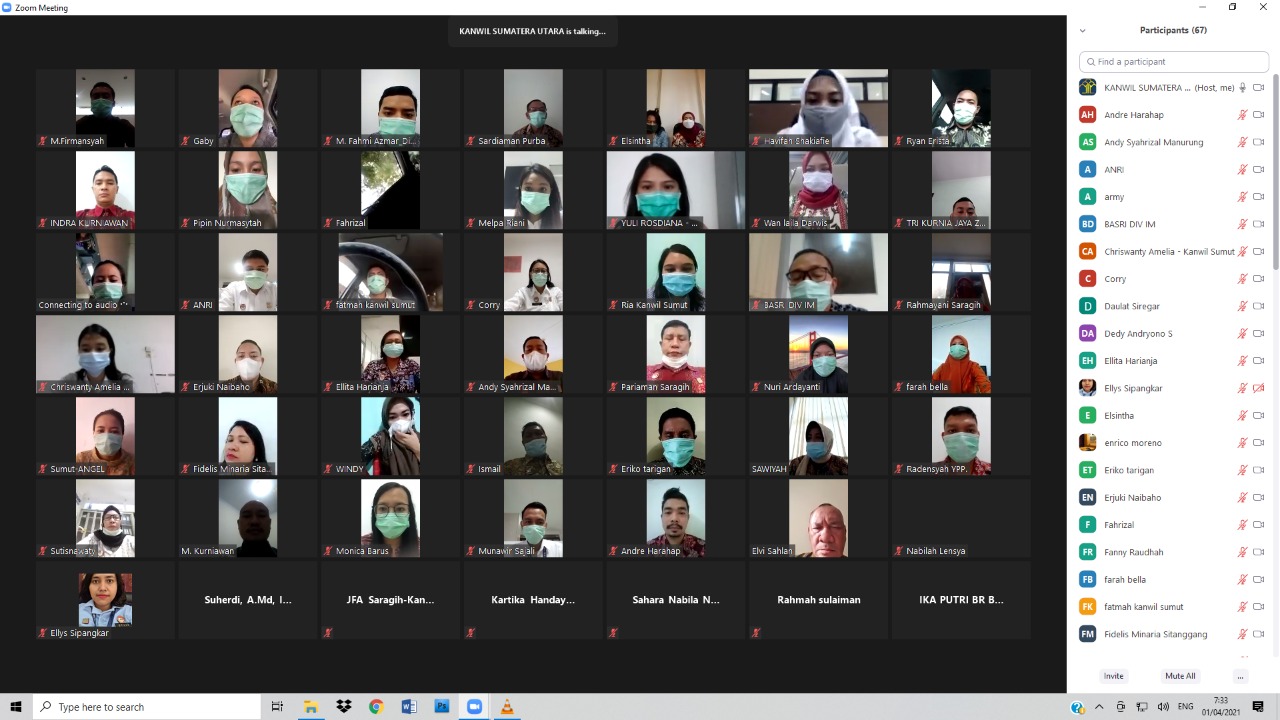Click the Mute All button
1280x720 pixels.
pos(1180,676)
